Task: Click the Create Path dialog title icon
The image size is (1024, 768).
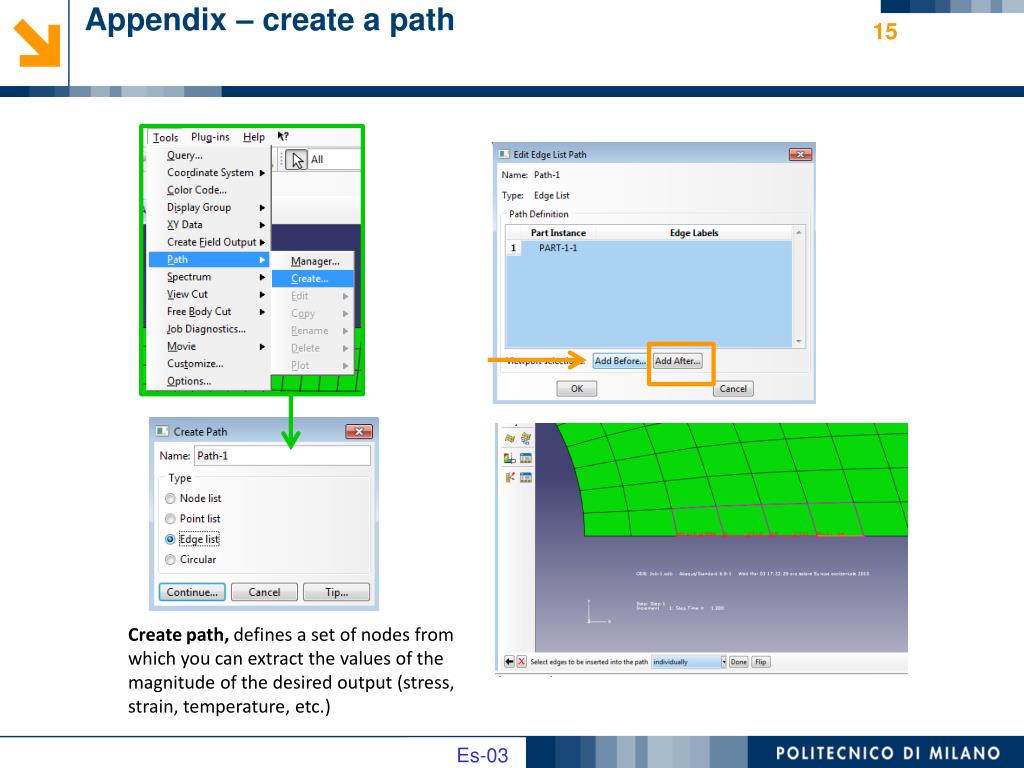Action: 162,431
